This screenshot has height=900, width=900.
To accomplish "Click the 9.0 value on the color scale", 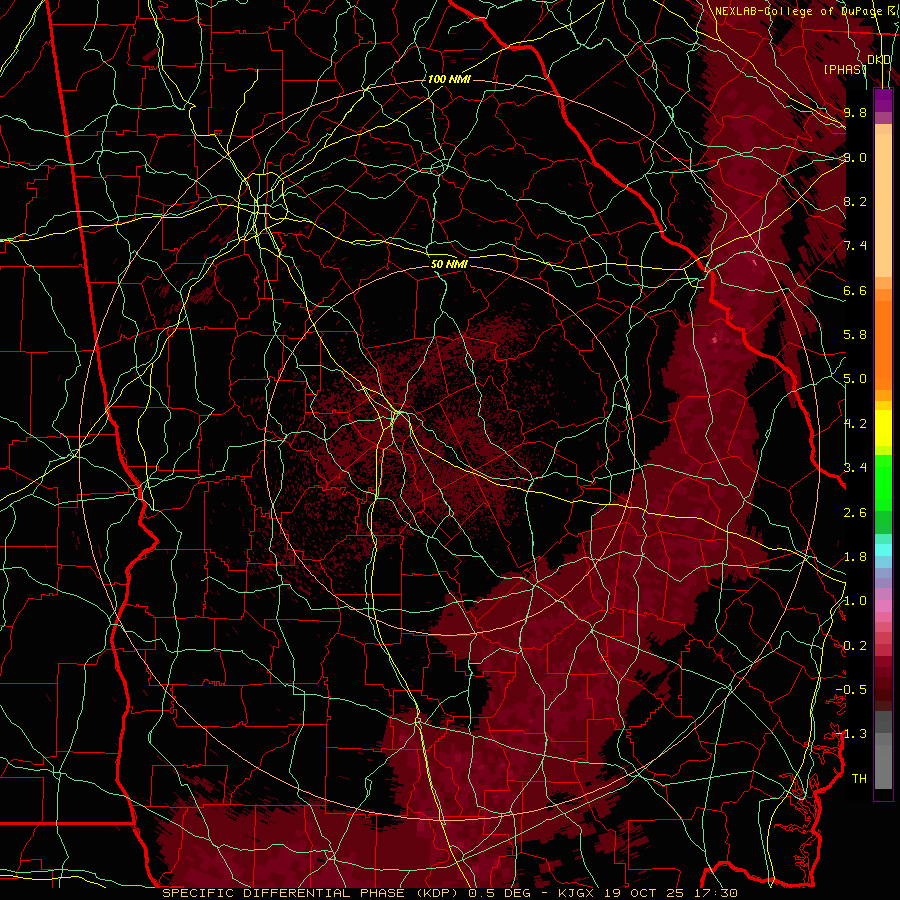I will click(855, 157).
